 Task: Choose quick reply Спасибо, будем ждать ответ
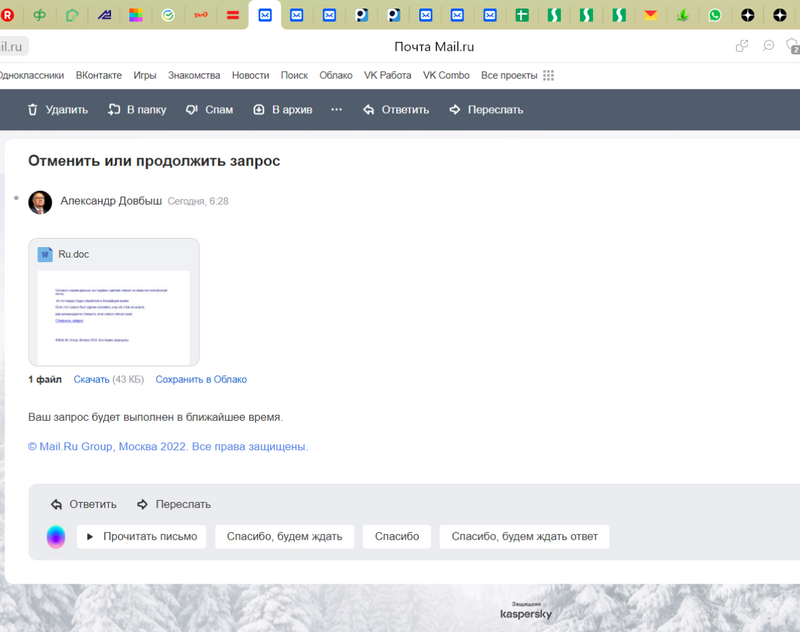[x=524, y=537]
